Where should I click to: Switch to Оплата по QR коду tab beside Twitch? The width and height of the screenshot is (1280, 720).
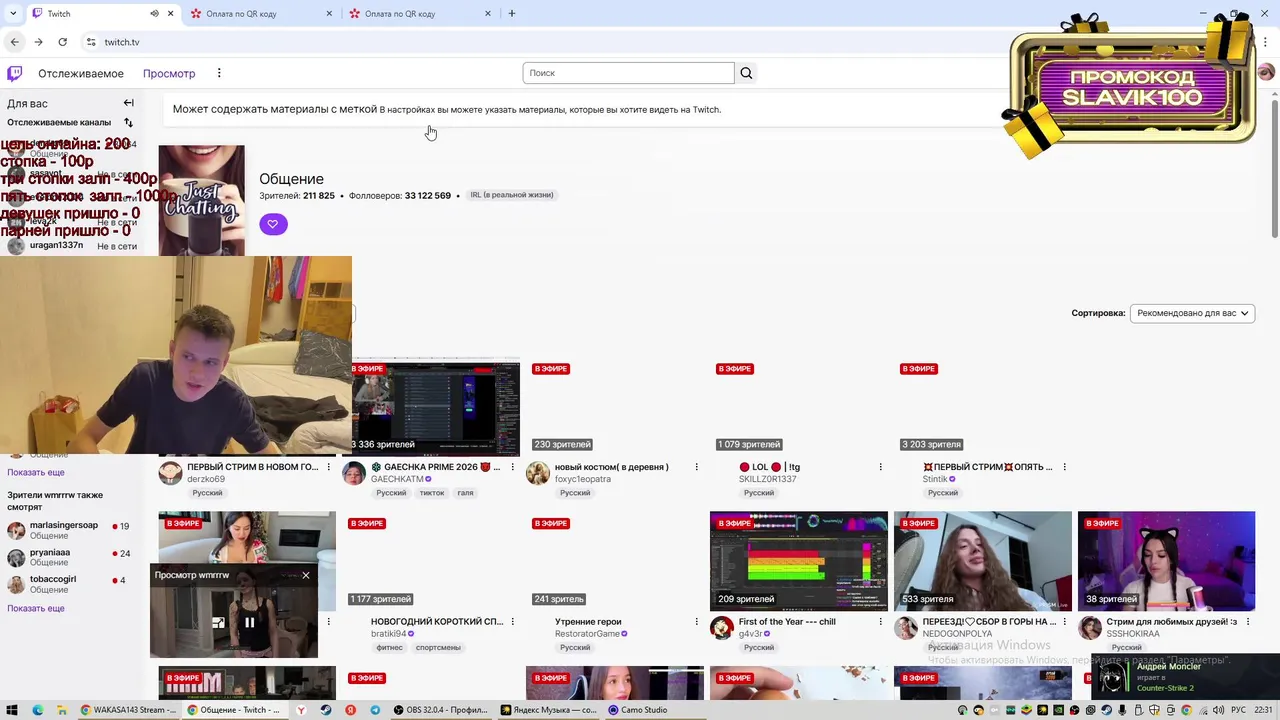point(262,14)
